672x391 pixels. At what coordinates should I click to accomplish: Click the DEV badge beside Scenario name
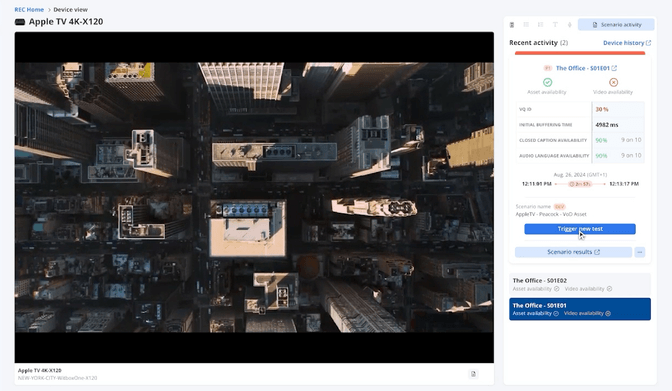559,207
